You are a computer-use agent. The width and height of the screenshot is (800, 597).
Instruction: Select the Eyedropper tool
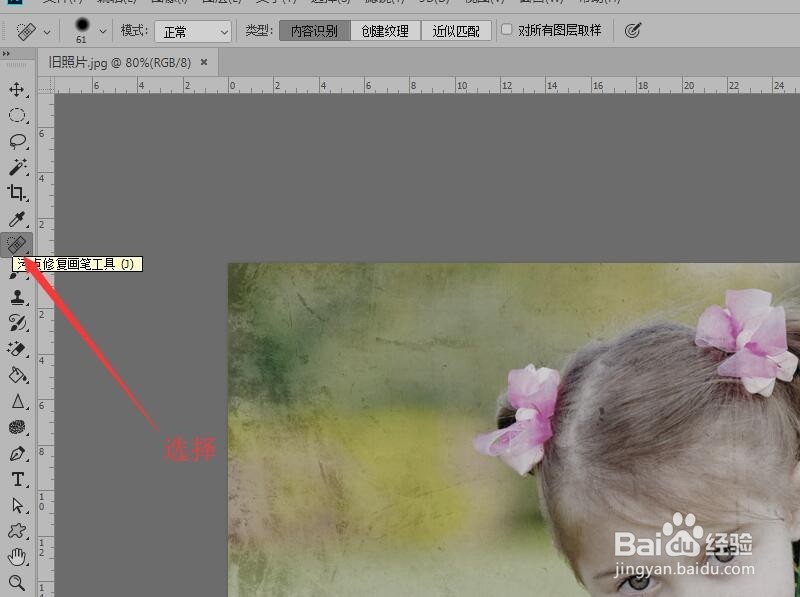point(17,219)
